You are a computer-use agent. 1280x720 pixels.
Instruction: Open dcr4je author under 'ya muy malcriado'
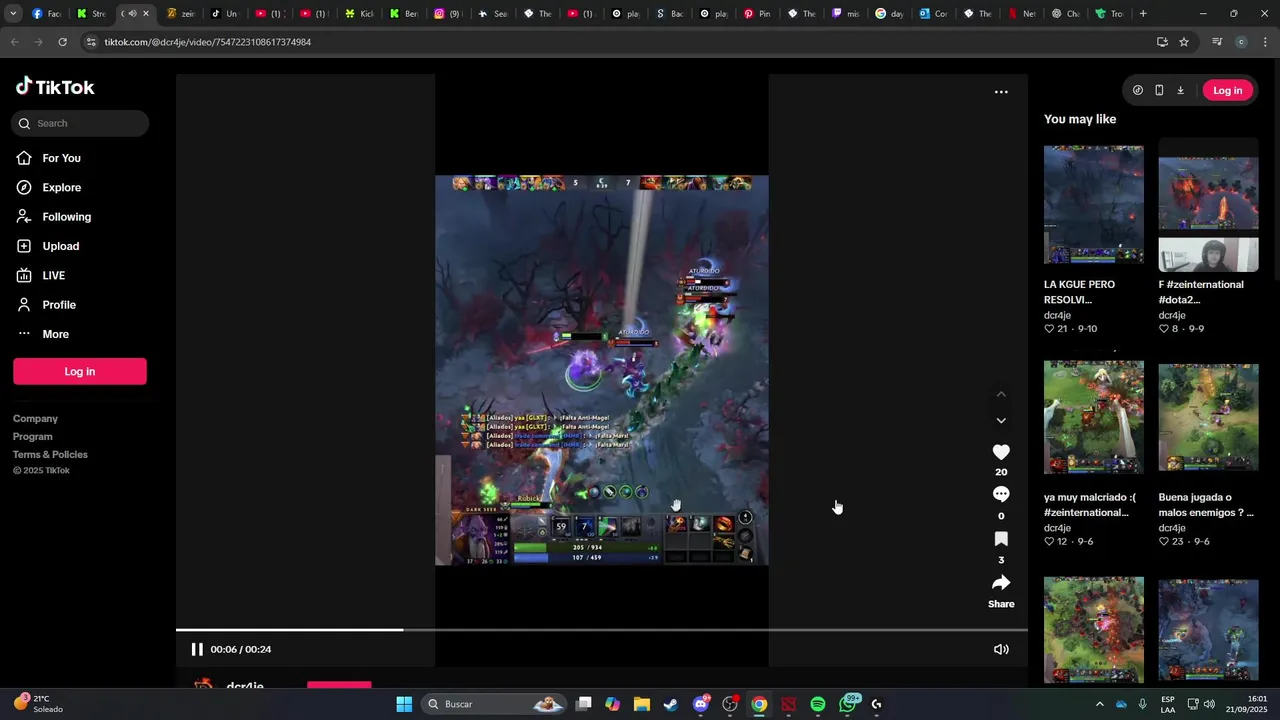1057,528
